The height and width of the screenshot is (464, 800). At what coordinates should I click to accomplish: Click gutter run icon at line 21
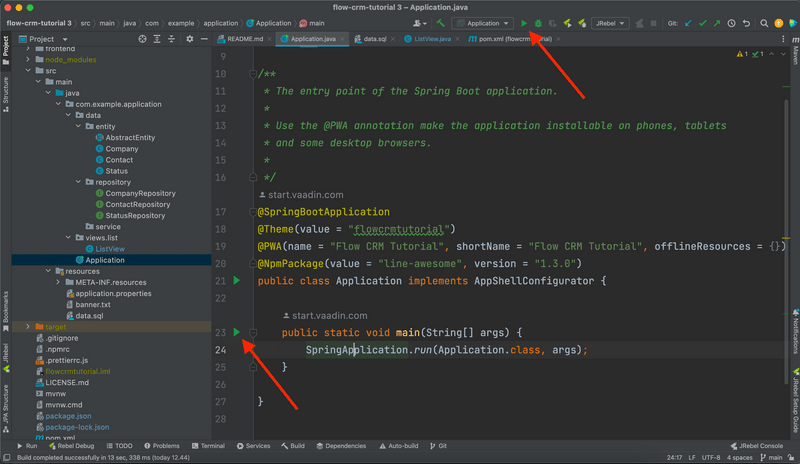[x=237, y=280]
